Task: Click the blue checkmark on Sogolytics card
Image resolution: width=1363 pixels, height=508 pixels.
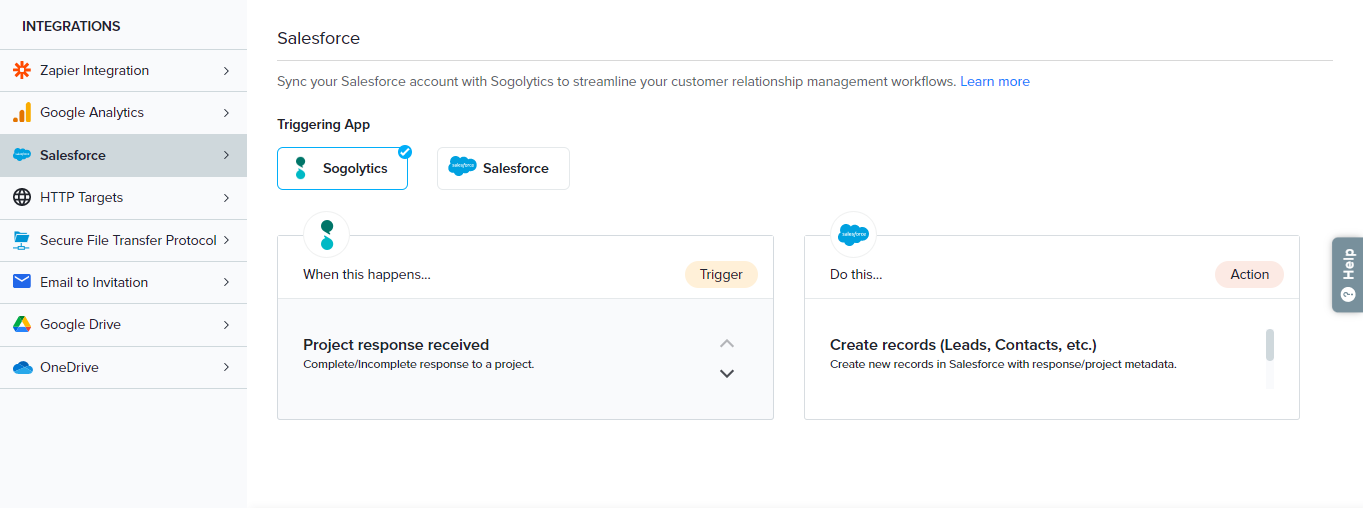Action: 405,152
